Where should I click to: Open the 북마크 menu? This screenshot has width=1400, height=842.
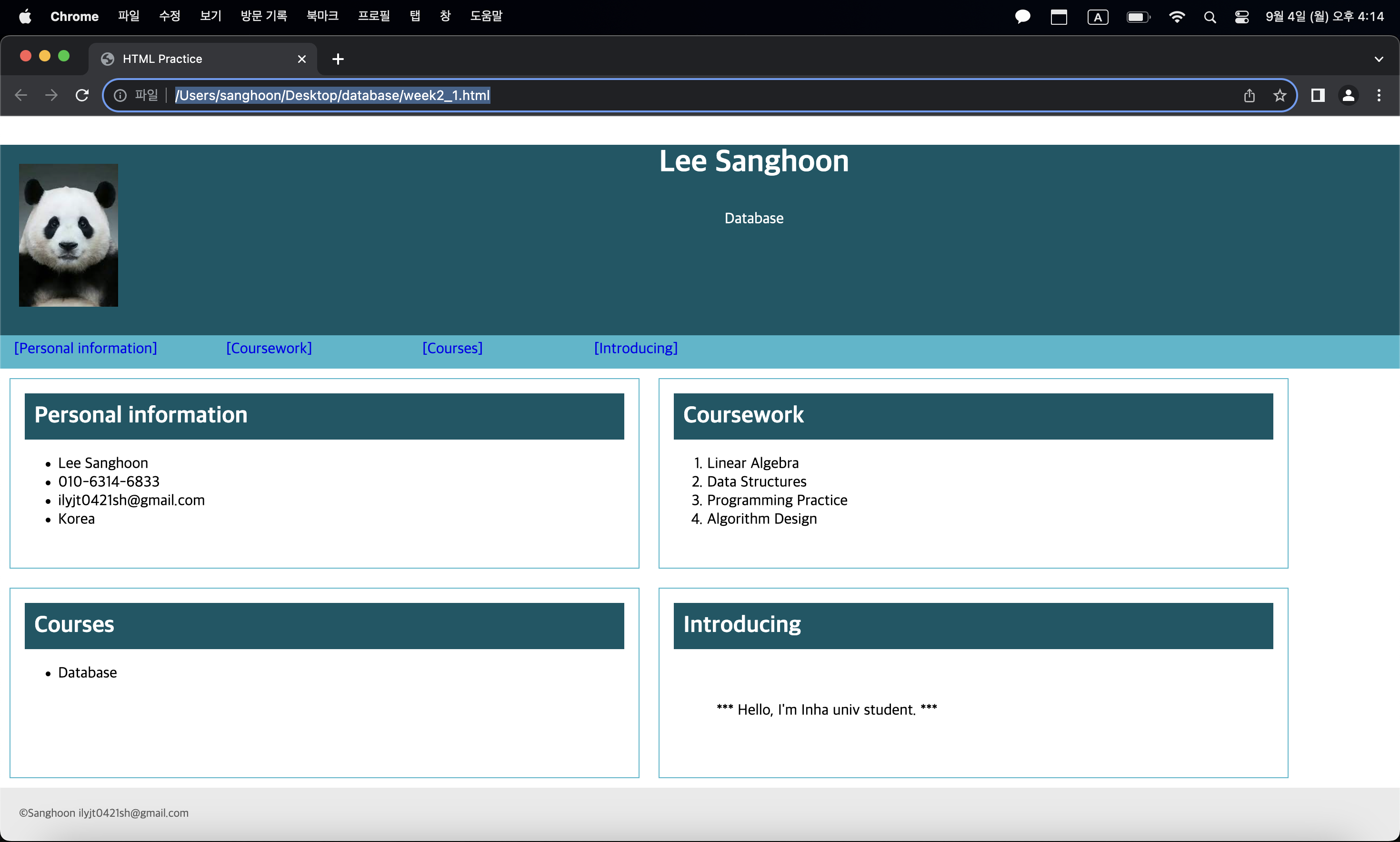tap(322, 17)
